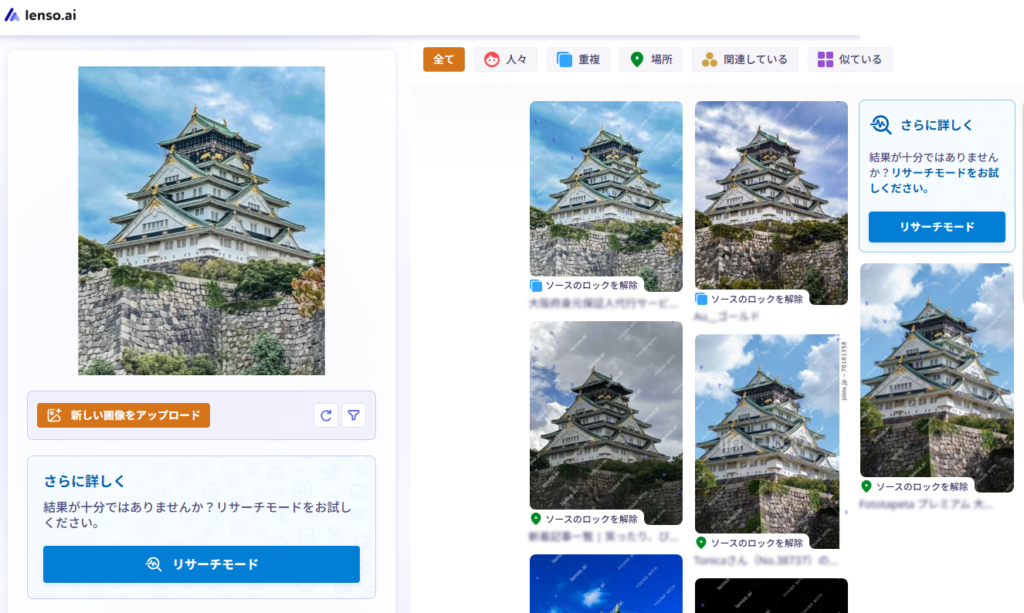
Task: Click location pin under the rightmost castle result
Action: [x=866, y=486]
